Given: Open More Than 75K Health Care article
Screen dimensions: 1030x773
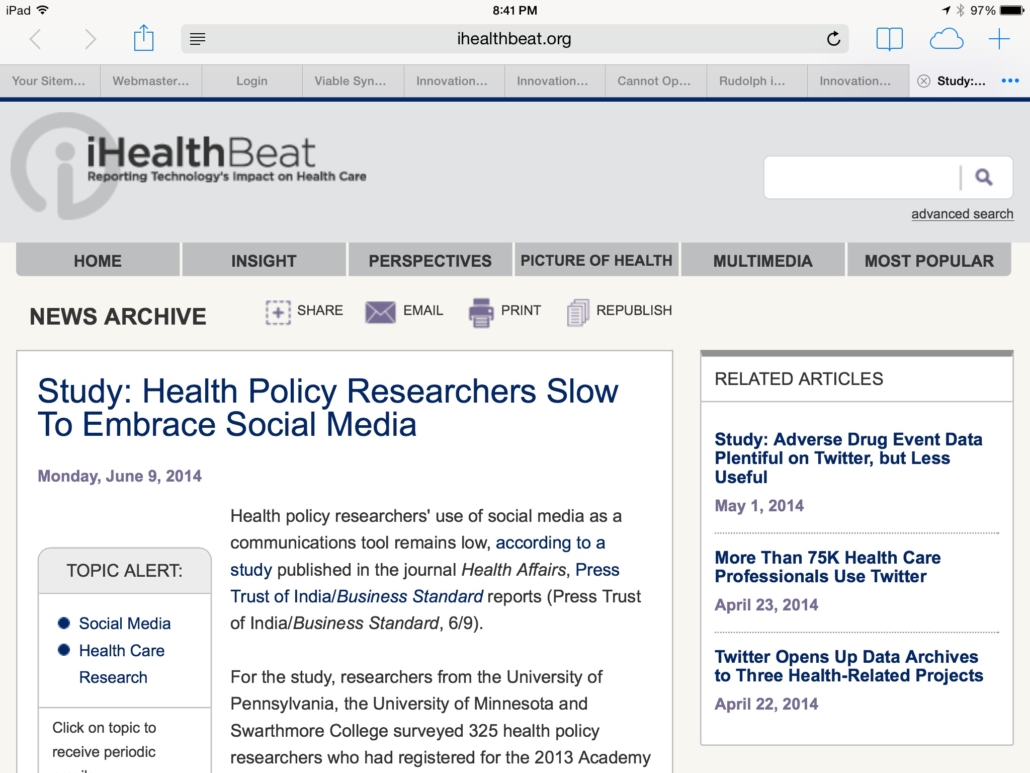Looking at the screenshot, I should coord(827,567).
